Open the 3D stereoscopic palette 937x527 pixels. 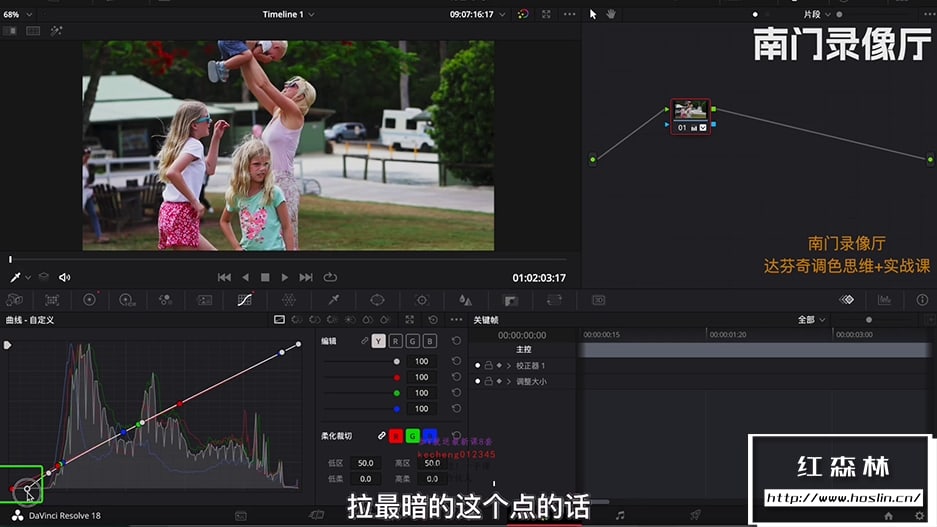coord(598,300)
